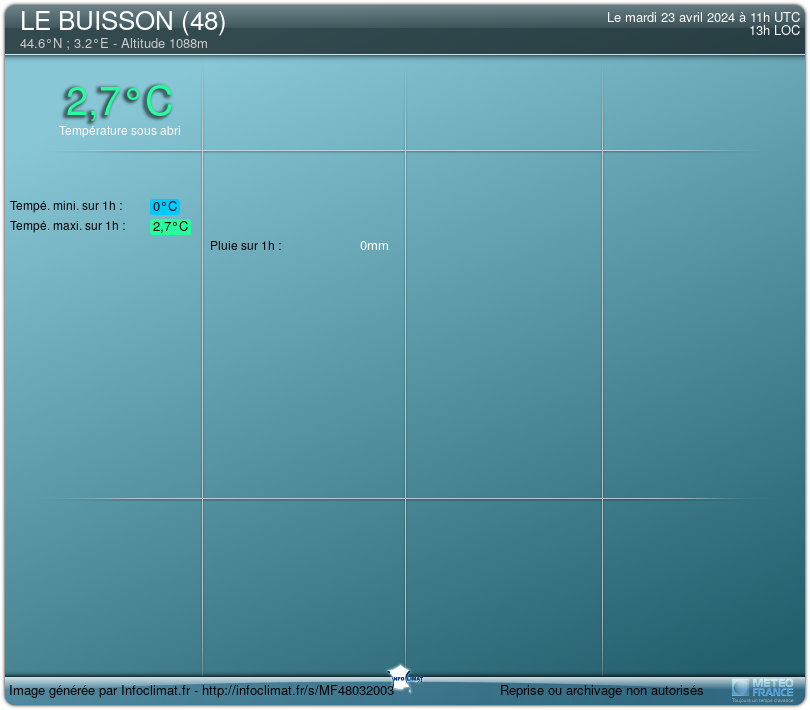Click the 'Infoclimat.fr' name in footer

coord(156,691)
